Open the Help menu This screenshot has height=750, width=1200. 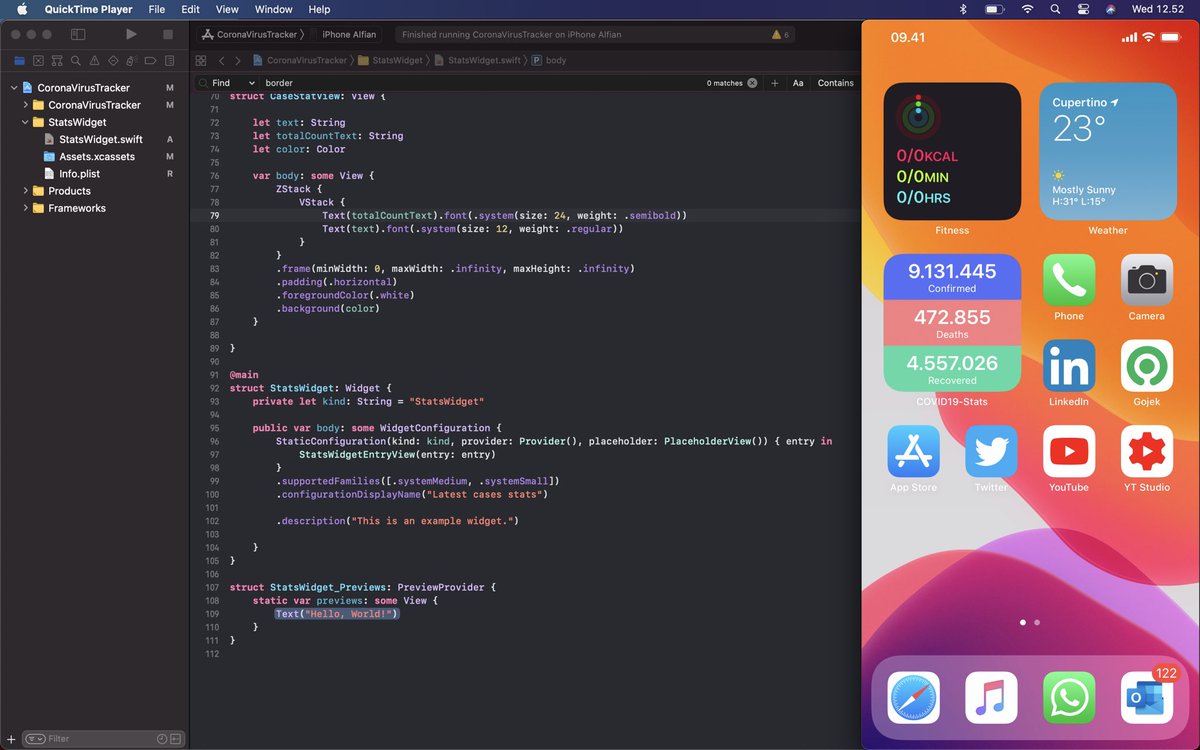tap(319, 9)
